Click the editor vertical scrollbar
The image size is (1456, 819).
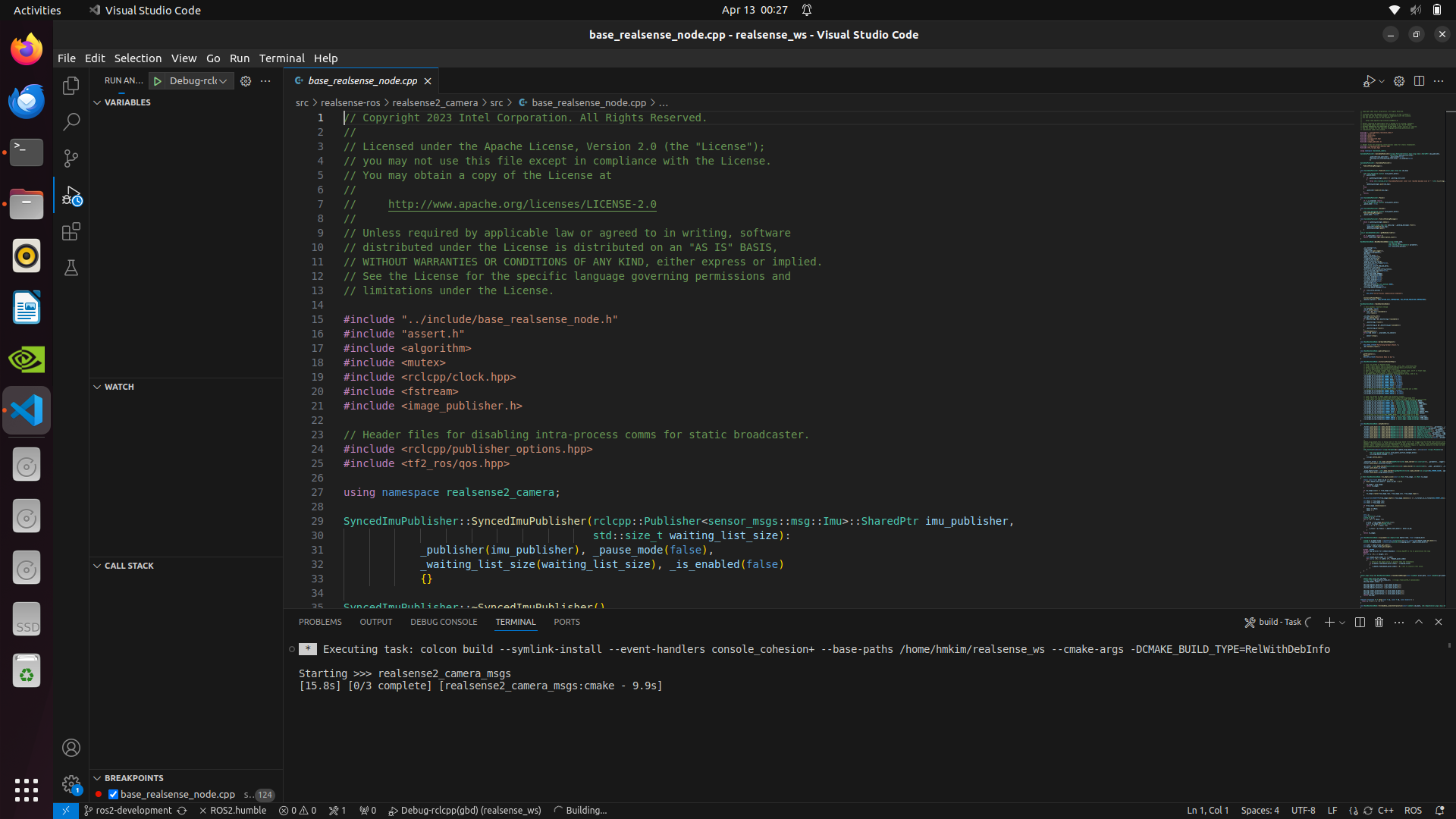(1451, 358)
